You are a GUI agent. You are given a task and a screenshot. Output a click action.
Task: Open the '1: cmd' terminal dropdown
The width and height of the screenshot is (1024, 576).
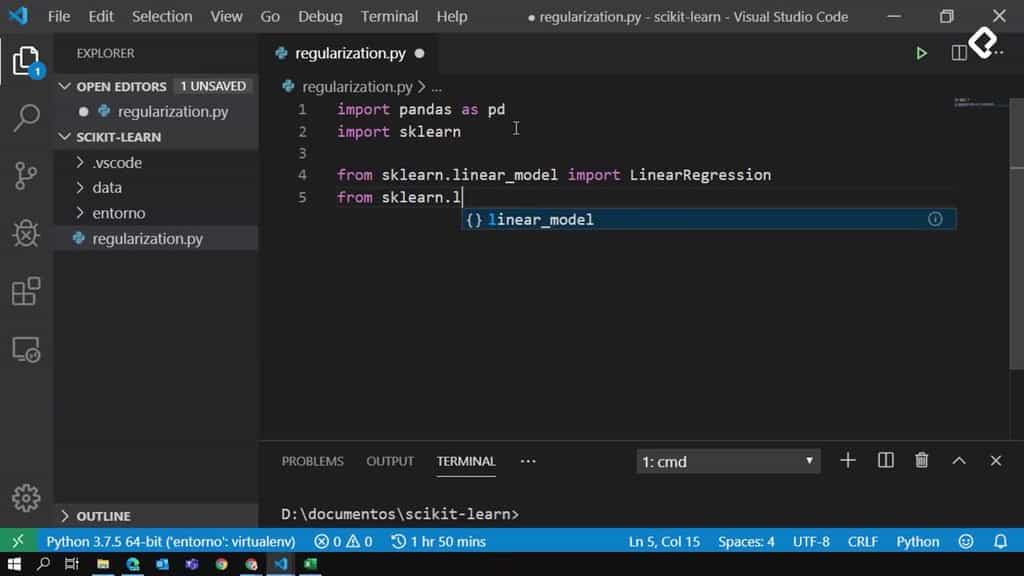point(727,460)
